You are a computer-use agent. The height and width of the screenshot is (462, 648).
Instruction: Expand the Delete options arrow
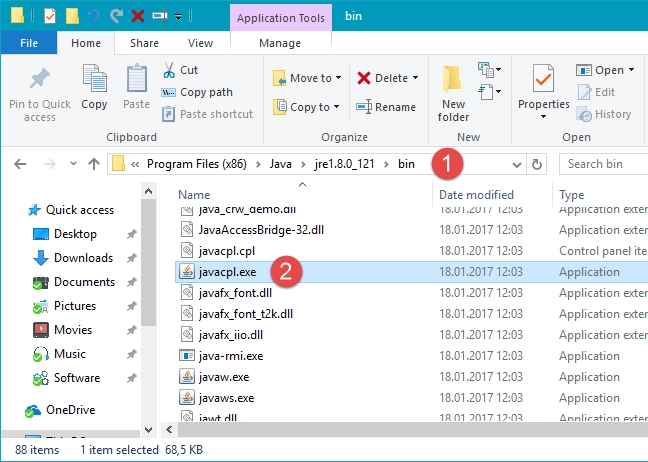point(415,78)
